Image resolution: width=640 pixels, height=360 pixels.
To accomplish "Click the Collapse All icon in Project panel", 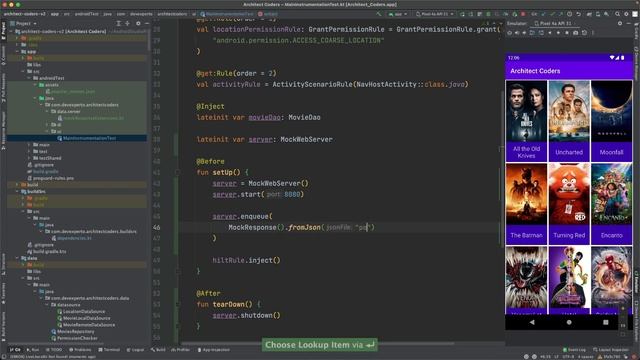I will (x=127, y=23).
